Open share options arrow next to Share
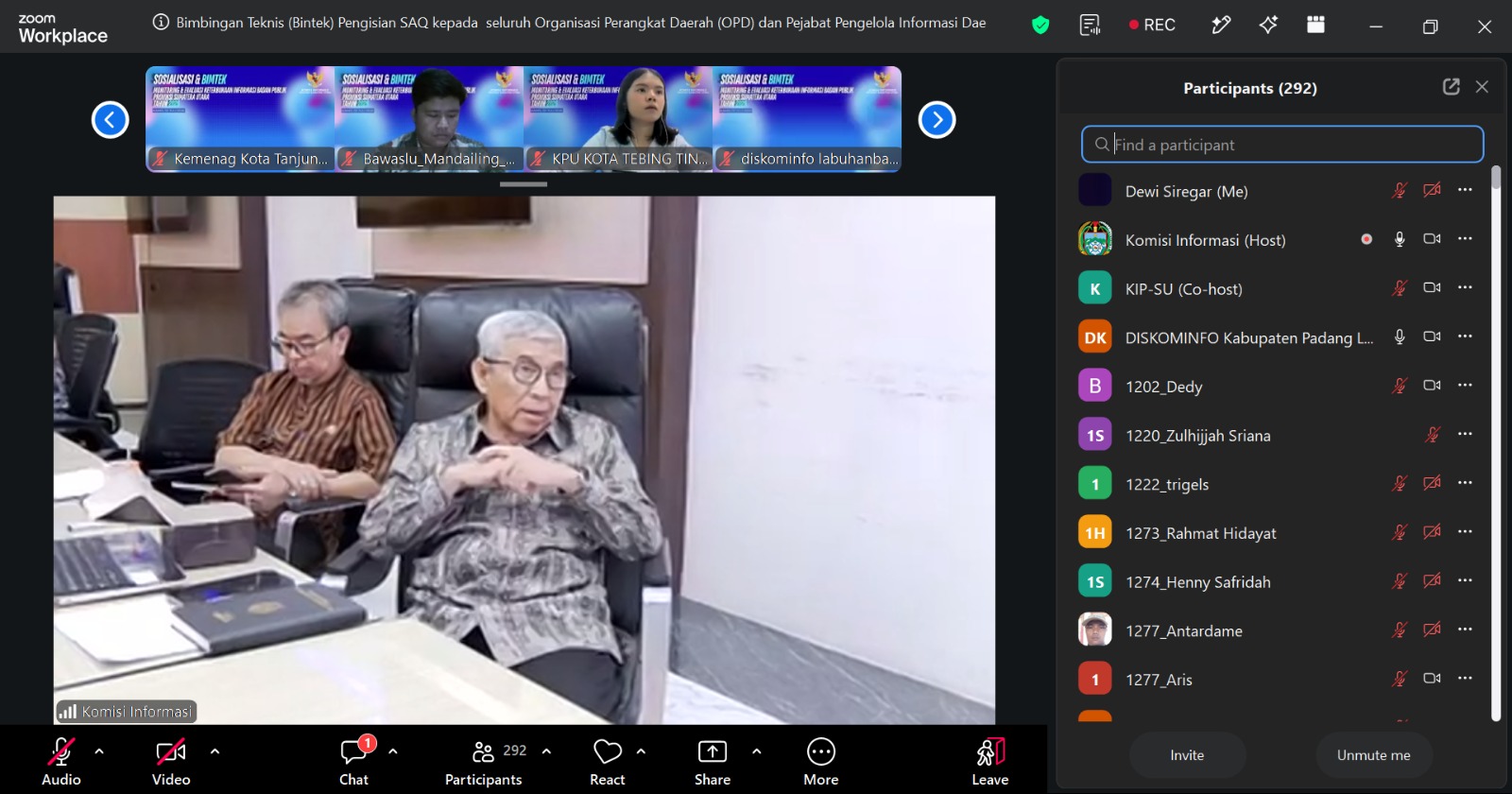 coord(756,751)
